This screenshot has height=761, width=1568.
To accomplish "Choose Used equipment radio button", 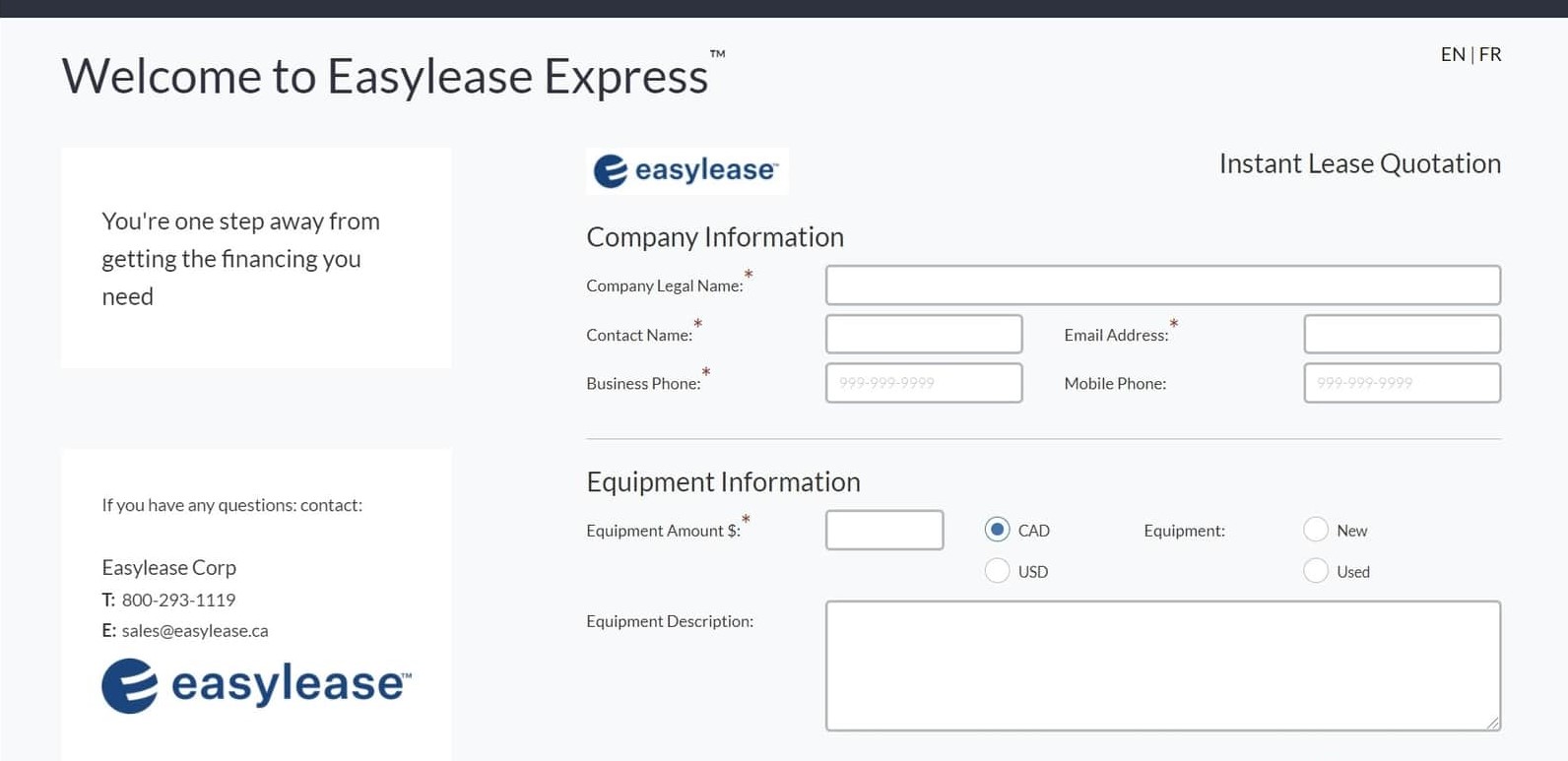I will tap(1316, 571).
